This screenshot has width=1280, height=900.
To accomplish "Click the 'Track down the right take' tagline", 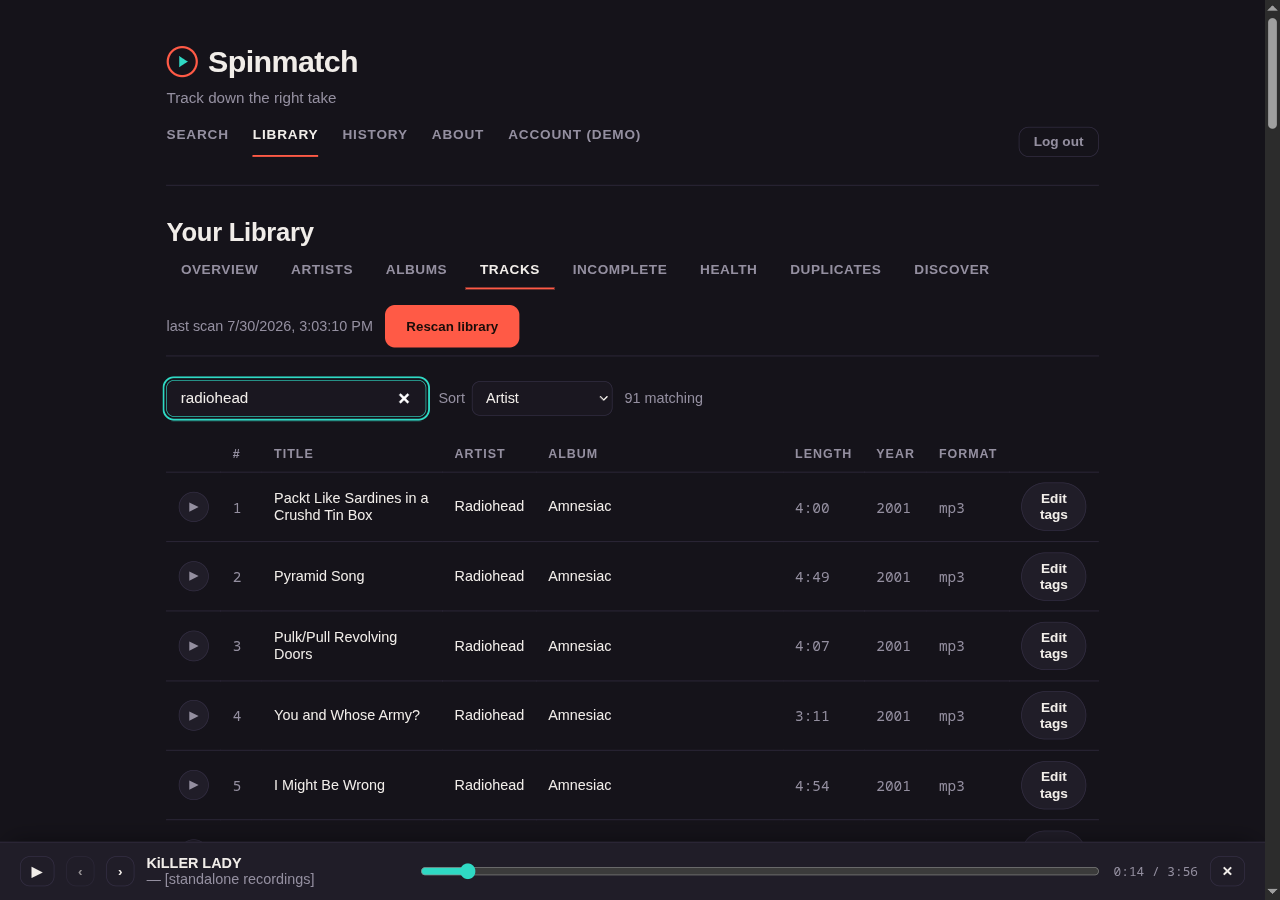I will coord(251,98).
